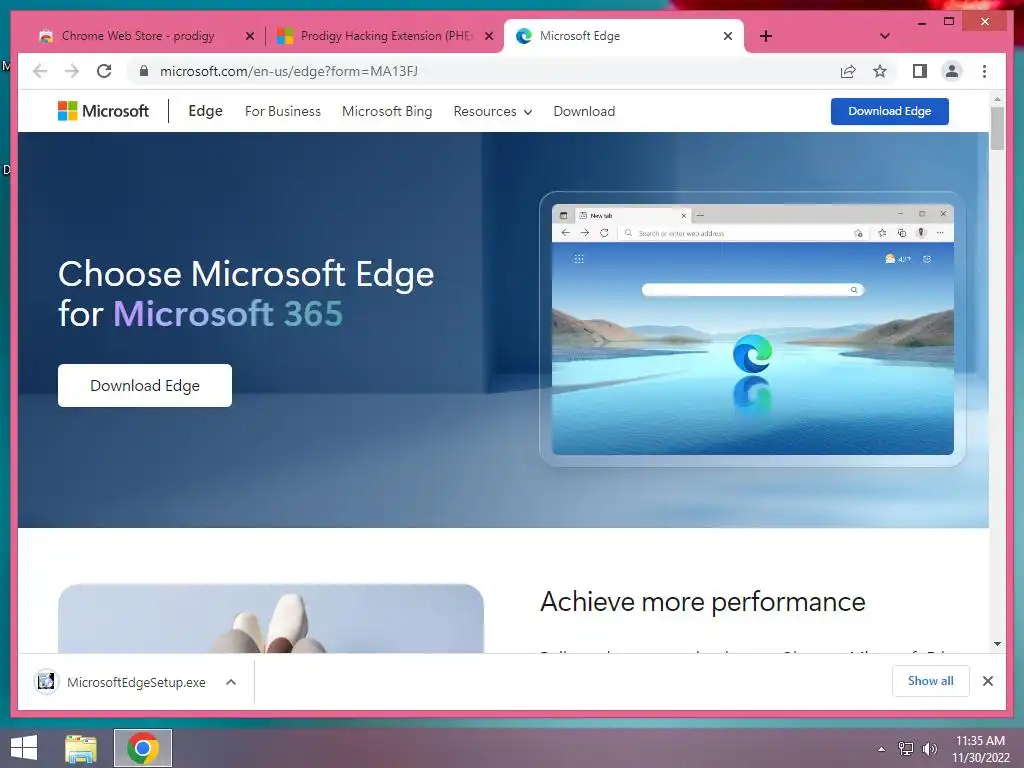View site information via the padlock icon

(x=144, y=71)
